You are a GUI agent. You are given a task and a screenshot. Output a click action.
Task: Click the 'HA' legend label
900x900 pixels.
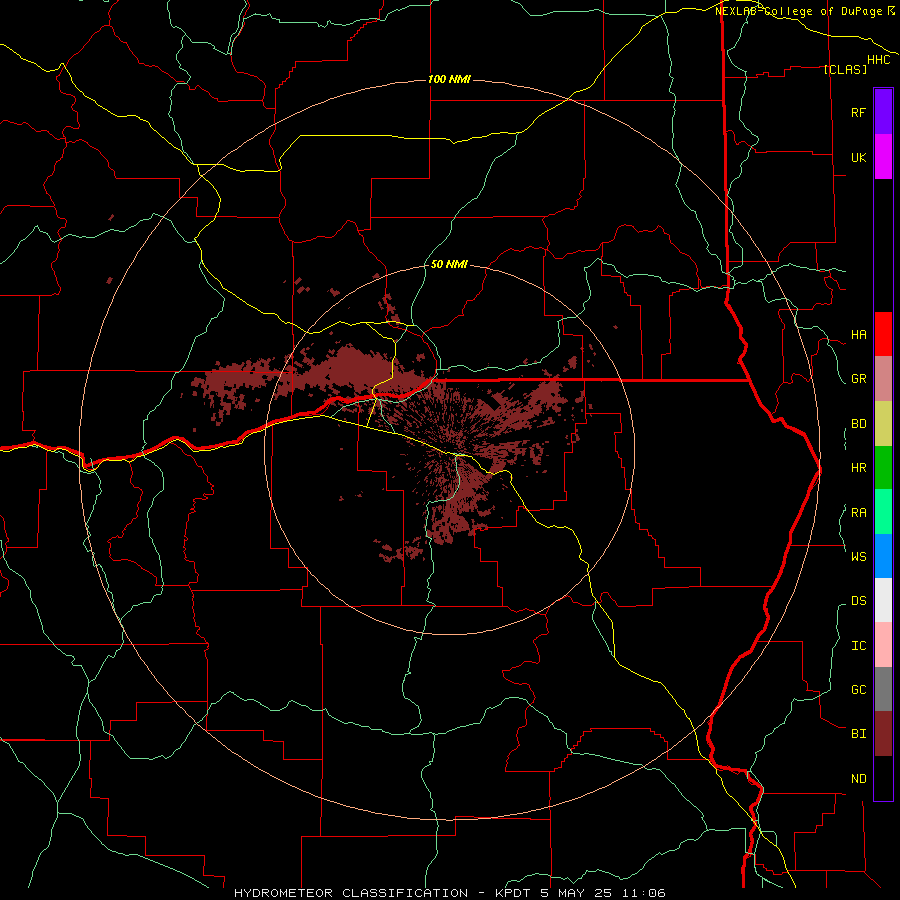click(x=858, y=334)
